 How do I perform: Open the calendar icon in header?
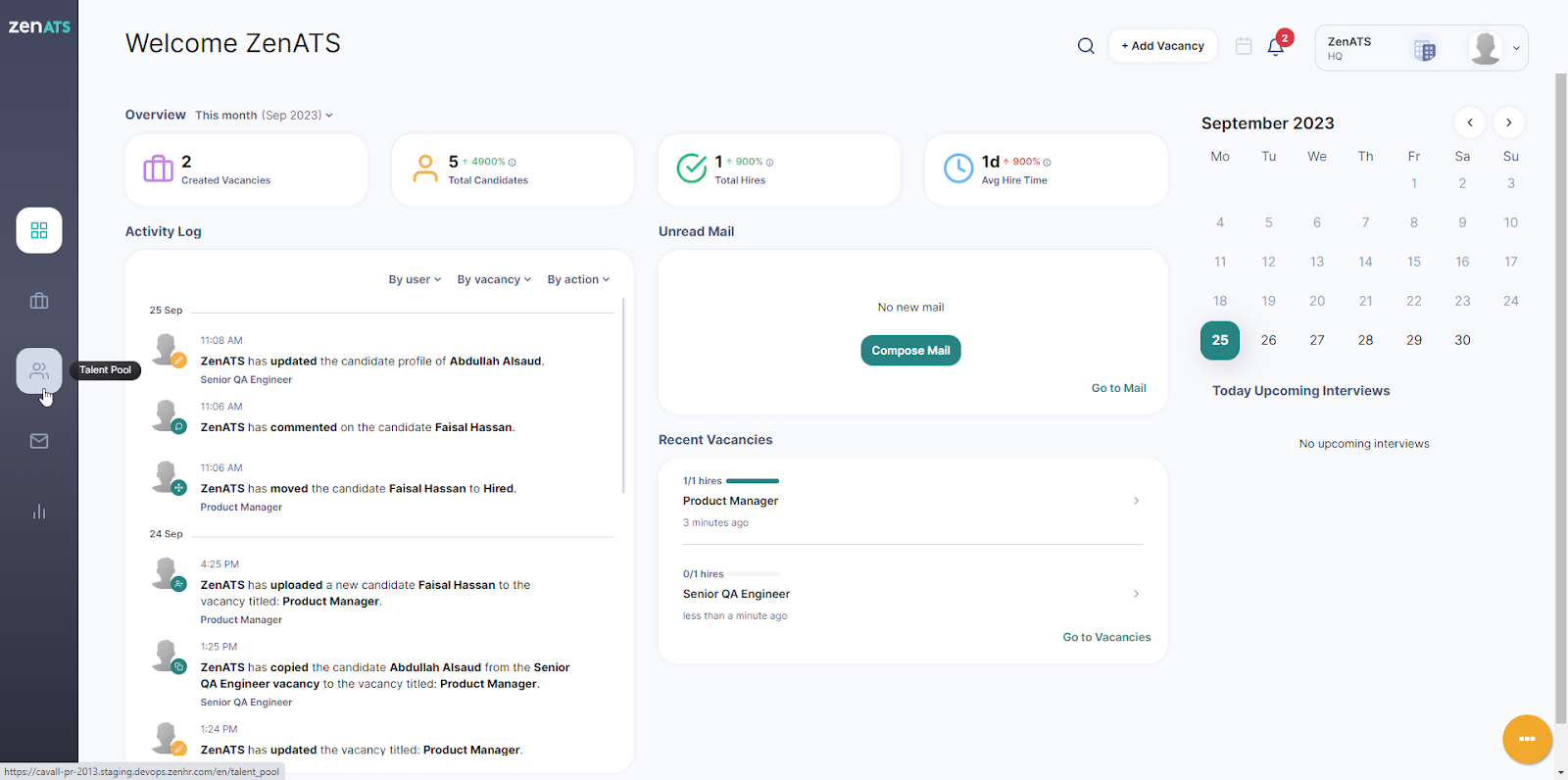[1244, 46]
